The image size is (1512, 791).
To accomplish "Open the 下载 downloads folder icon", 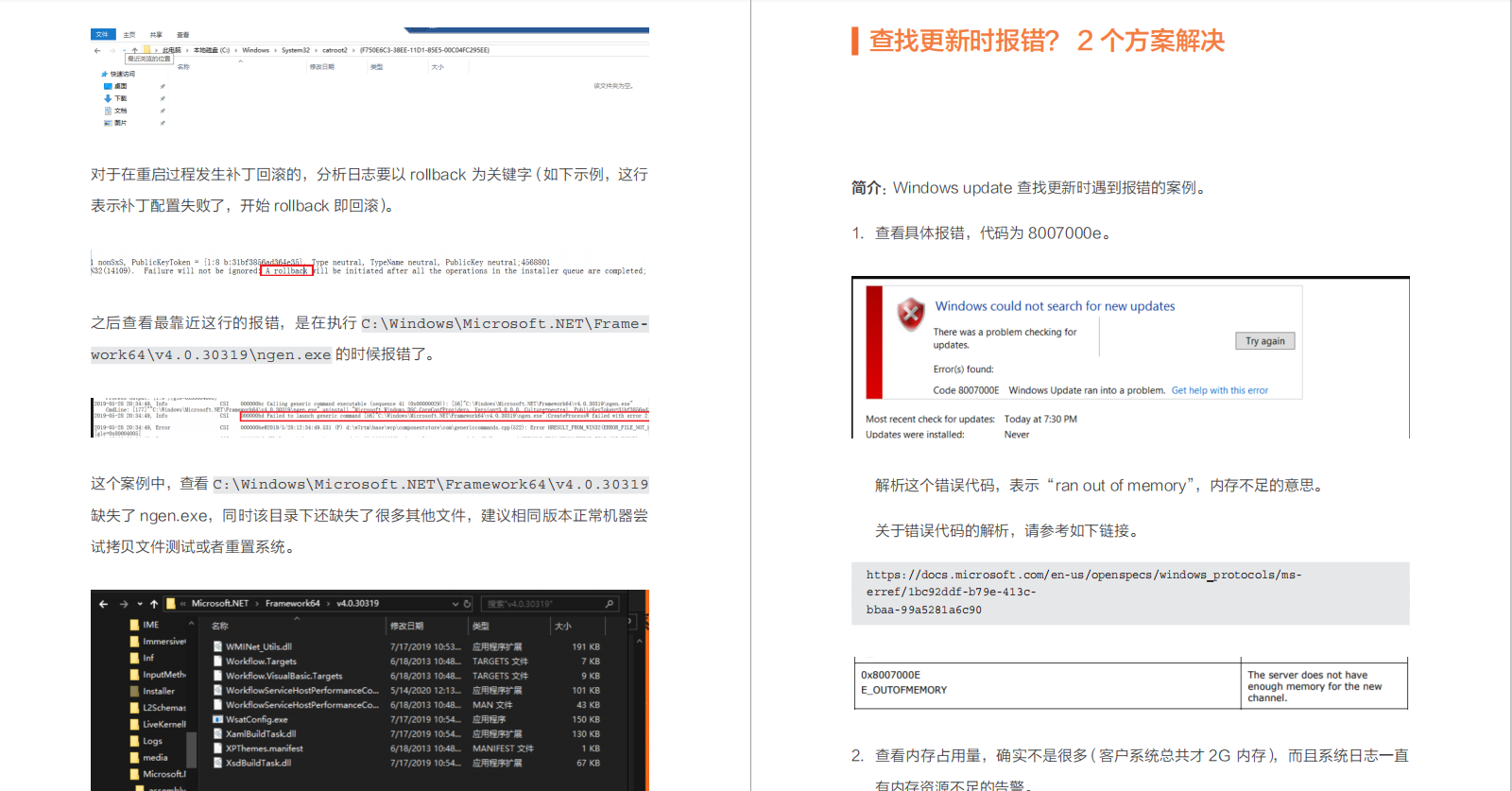I will click(x=108, y=98).
